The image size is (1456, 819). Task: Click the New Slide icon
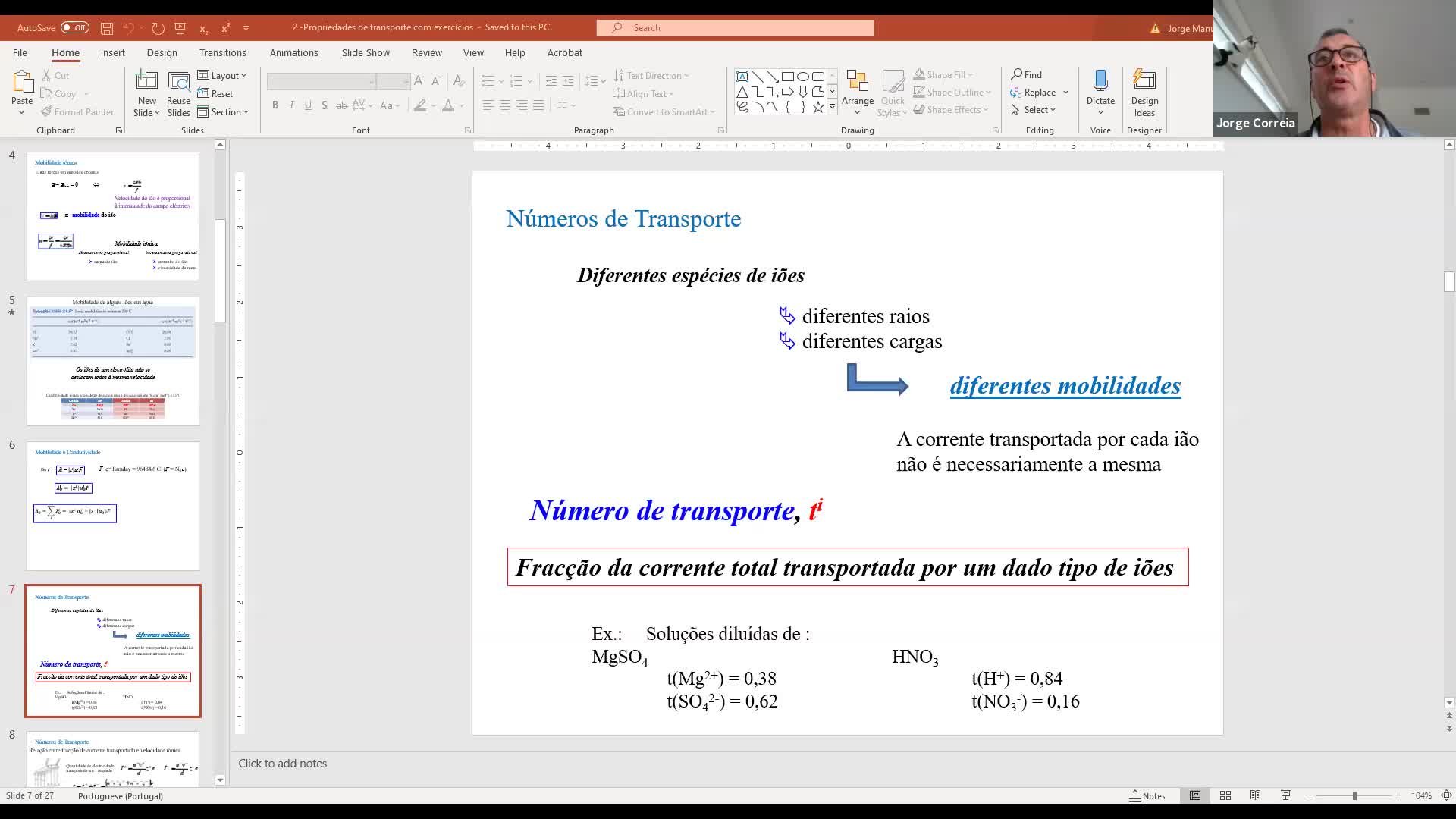point(146,82)
